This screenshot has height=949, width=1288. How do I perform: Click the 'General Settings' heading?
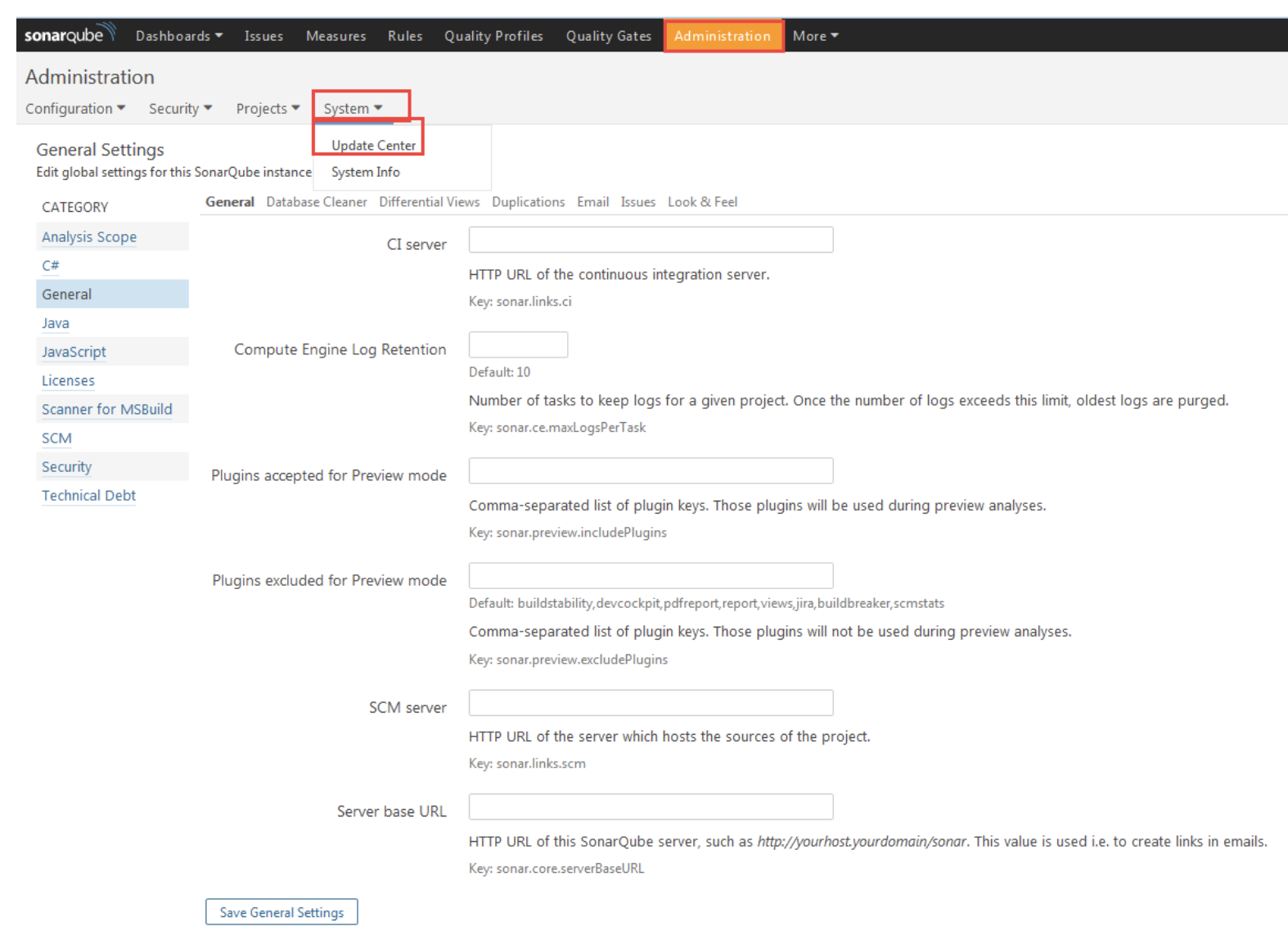(100, 150)
